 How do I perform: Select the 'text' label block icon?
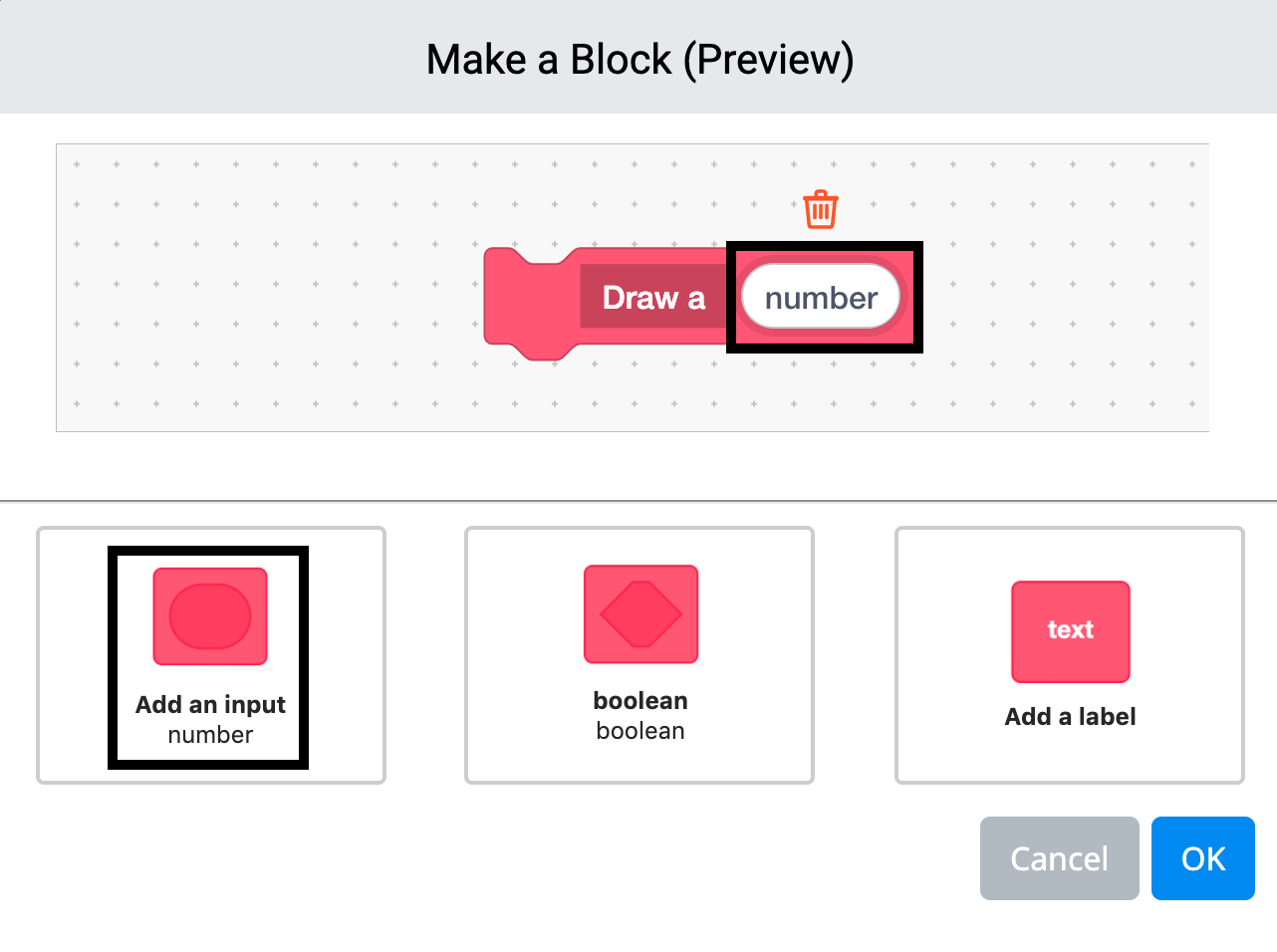[x=1070, y=631]
